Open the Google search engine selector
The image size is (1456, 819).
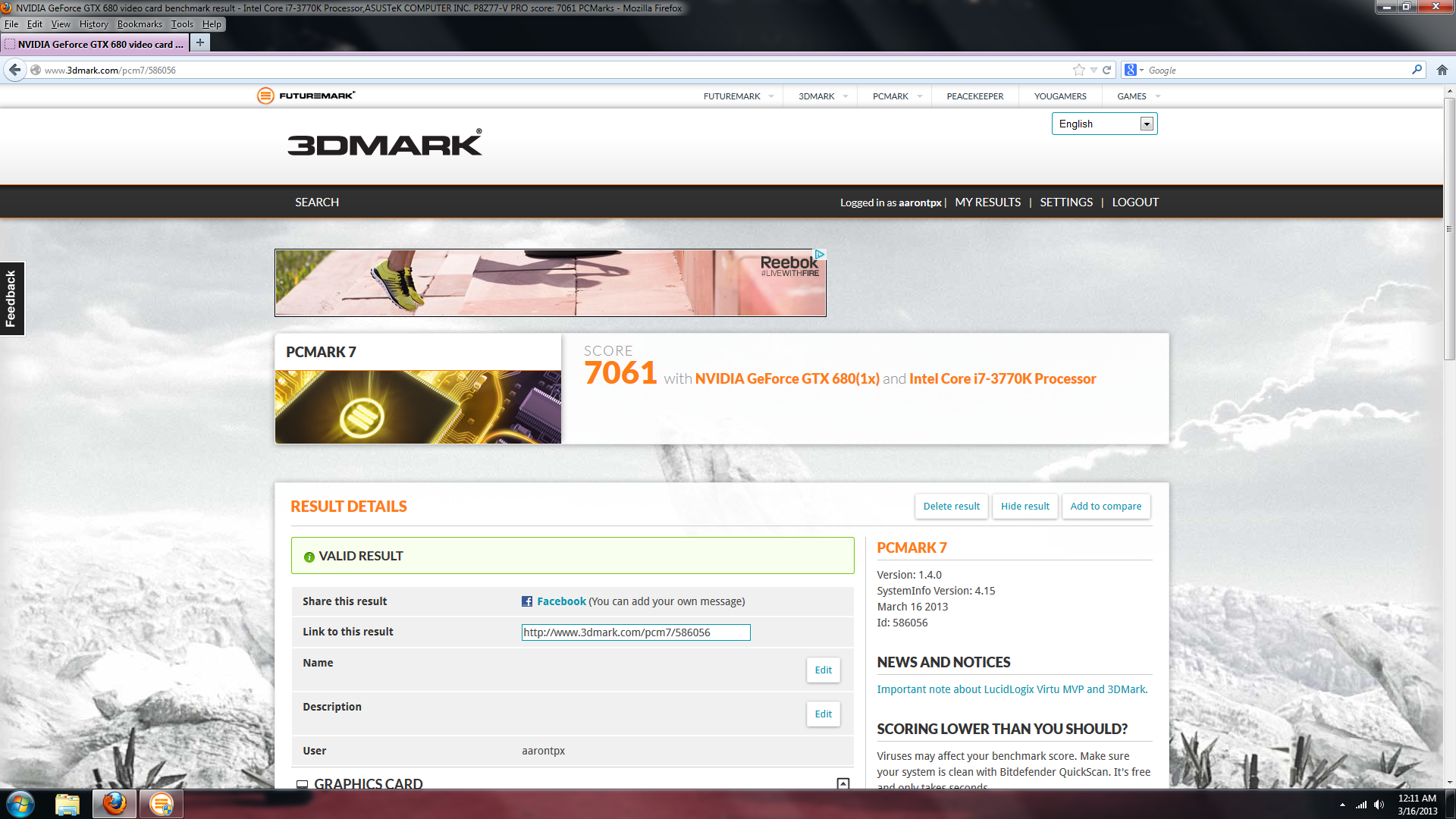coord(1134,70)
